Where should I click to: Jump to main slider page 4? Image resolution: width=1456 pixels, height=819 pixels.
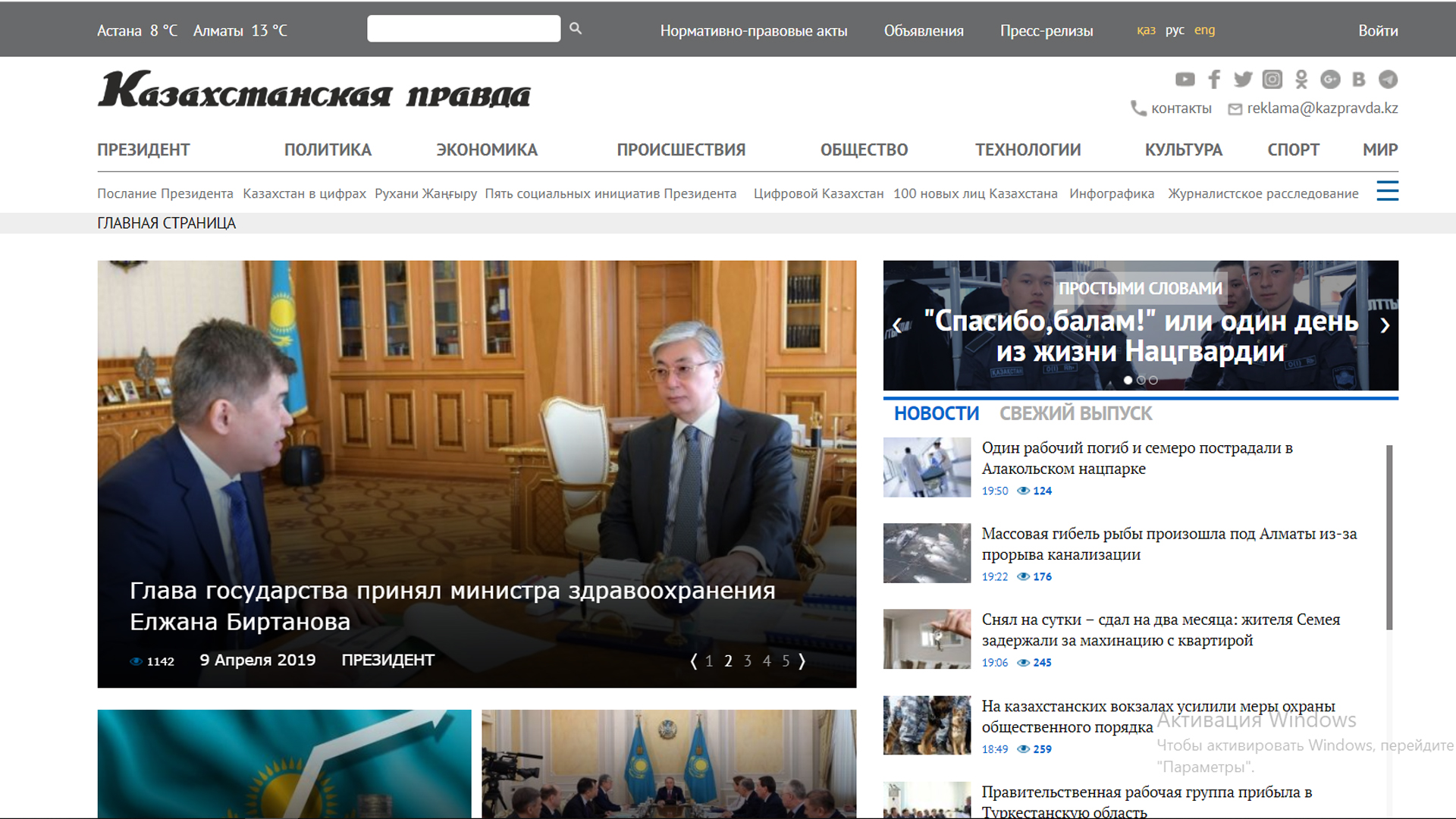click(x=767, y=661)
